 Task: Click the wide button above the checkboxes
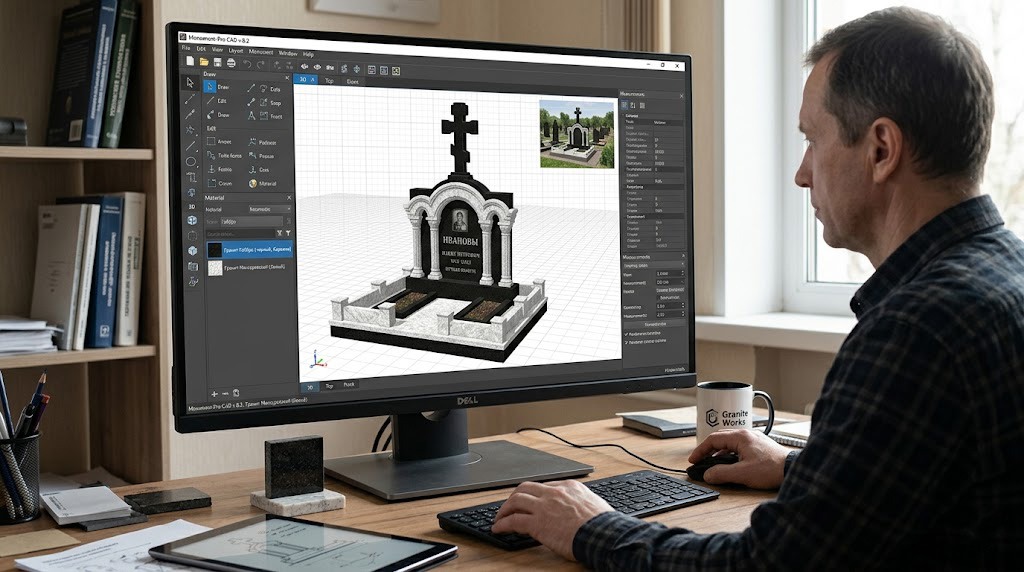click(x=655, y=324)
